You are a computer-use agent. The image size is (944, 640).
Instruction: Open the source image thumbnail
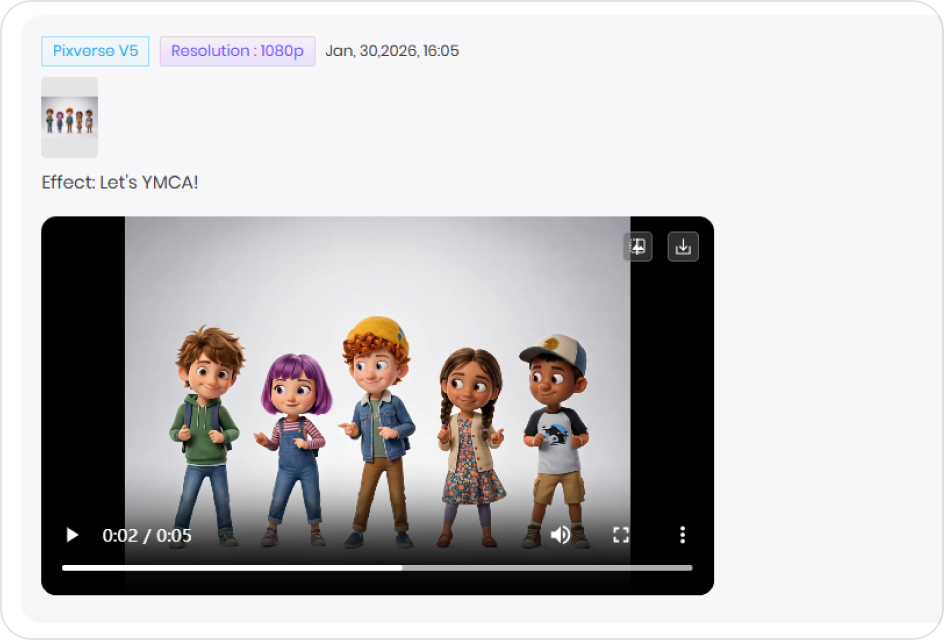(69, 117)
